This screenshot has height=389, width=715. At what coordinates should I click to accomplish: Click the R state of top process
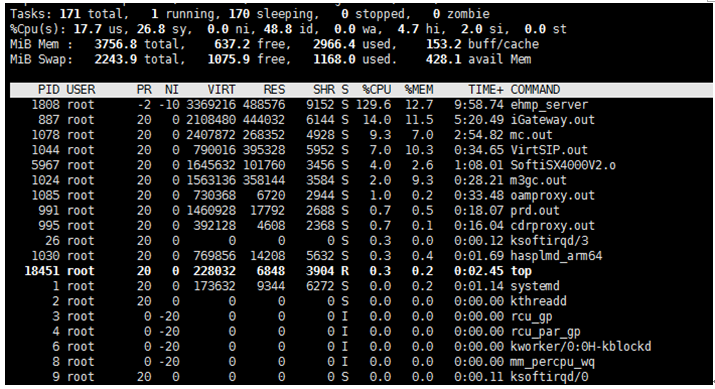click(x=345, y=271)
